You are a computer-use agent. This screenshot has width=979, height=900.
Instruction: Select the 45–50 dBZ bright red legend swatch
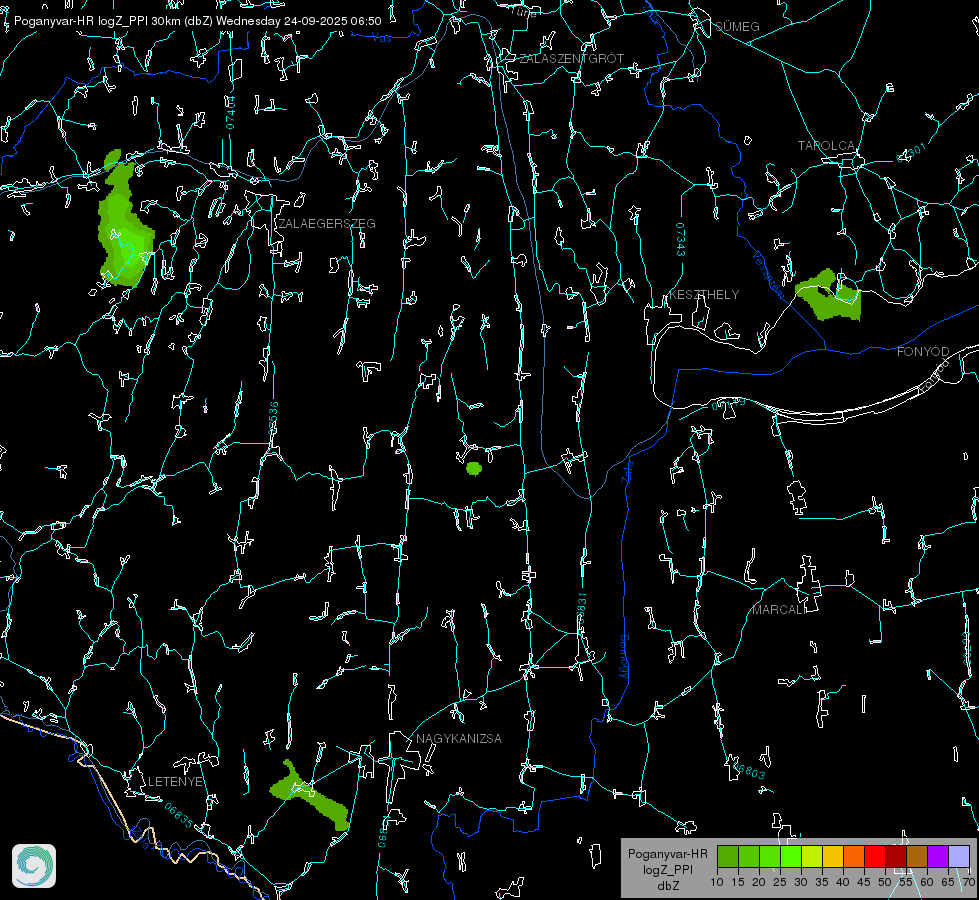click(x=875, y=857)
